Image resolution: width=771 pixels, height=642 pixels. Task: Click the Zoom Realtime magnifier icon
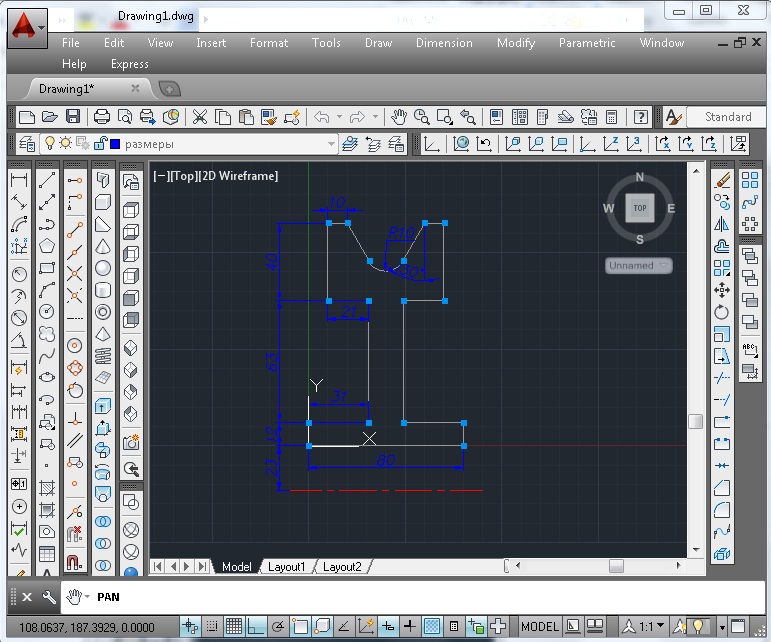tap(421, 117)
